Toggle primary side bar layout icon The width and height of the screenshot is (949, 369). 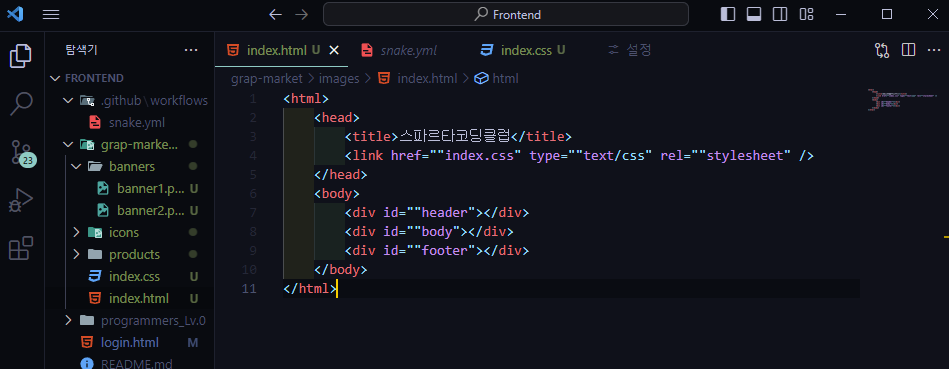(x=728, y=15)
